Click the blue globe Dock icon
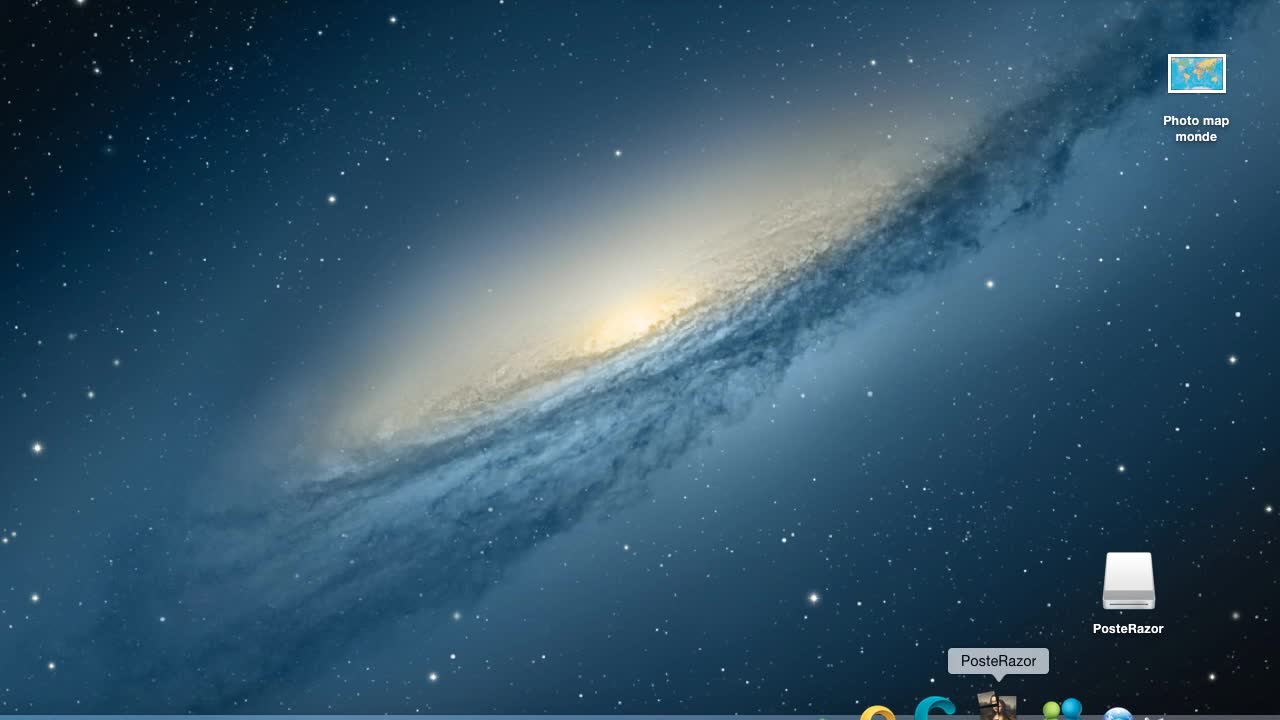 pos(1118,714)
